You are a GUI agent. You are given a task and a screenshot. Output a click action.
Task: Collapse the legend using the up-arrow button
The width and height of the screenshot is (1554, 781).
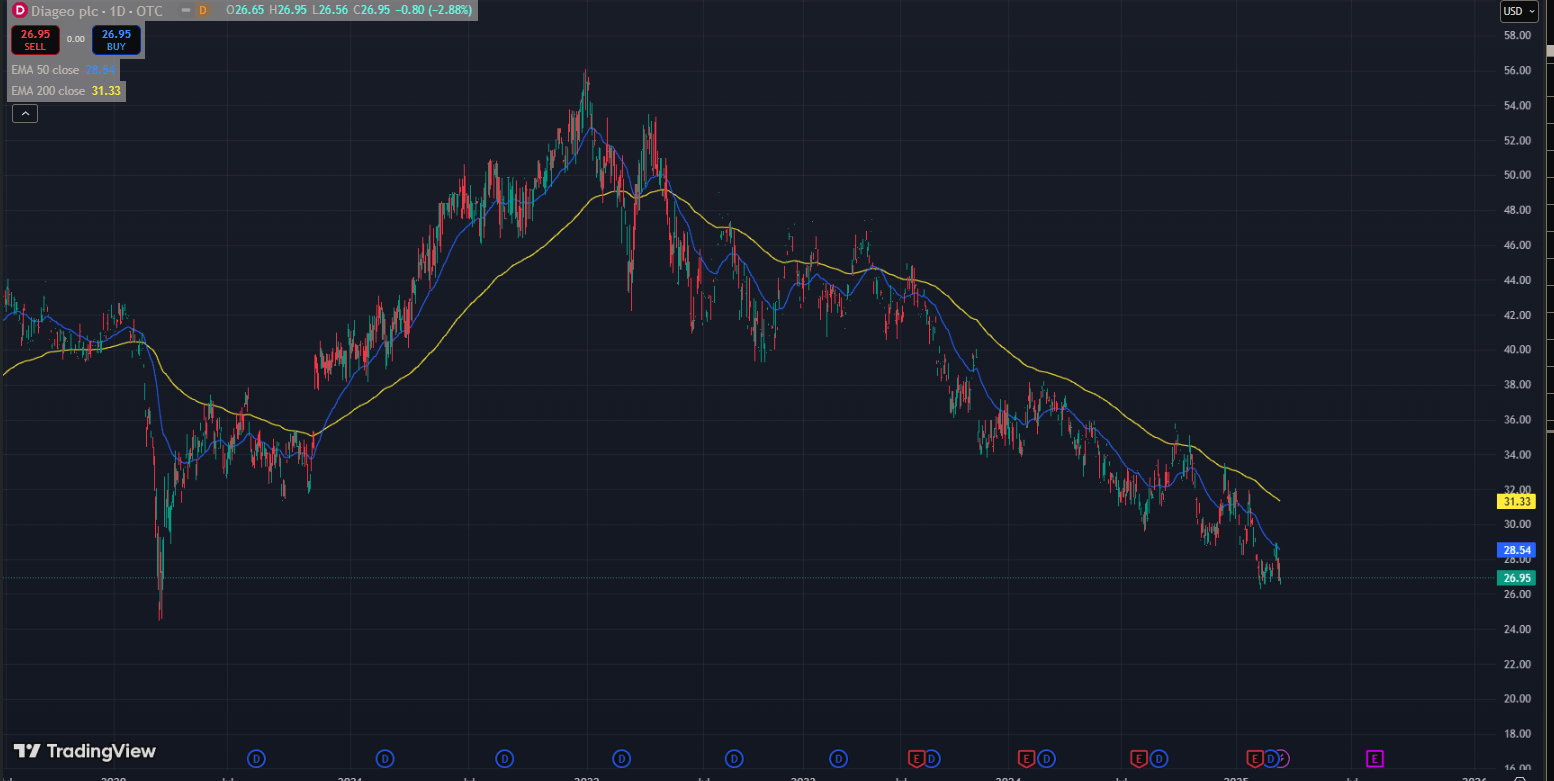[x=24, y=113]
